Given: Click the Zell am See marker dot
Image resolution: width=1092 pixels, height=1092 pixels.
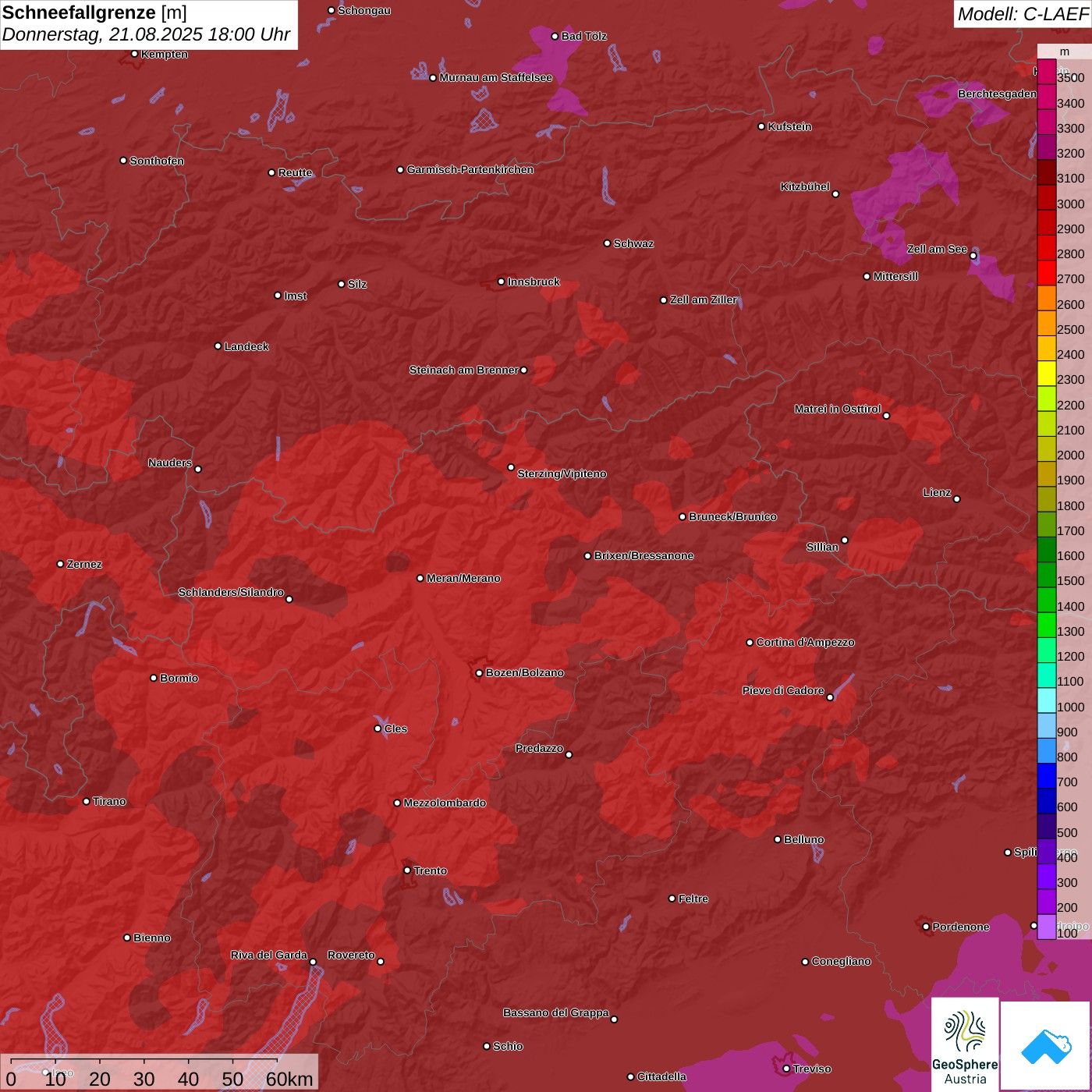Looking at the screenshot, I should (x=973, y=256).
